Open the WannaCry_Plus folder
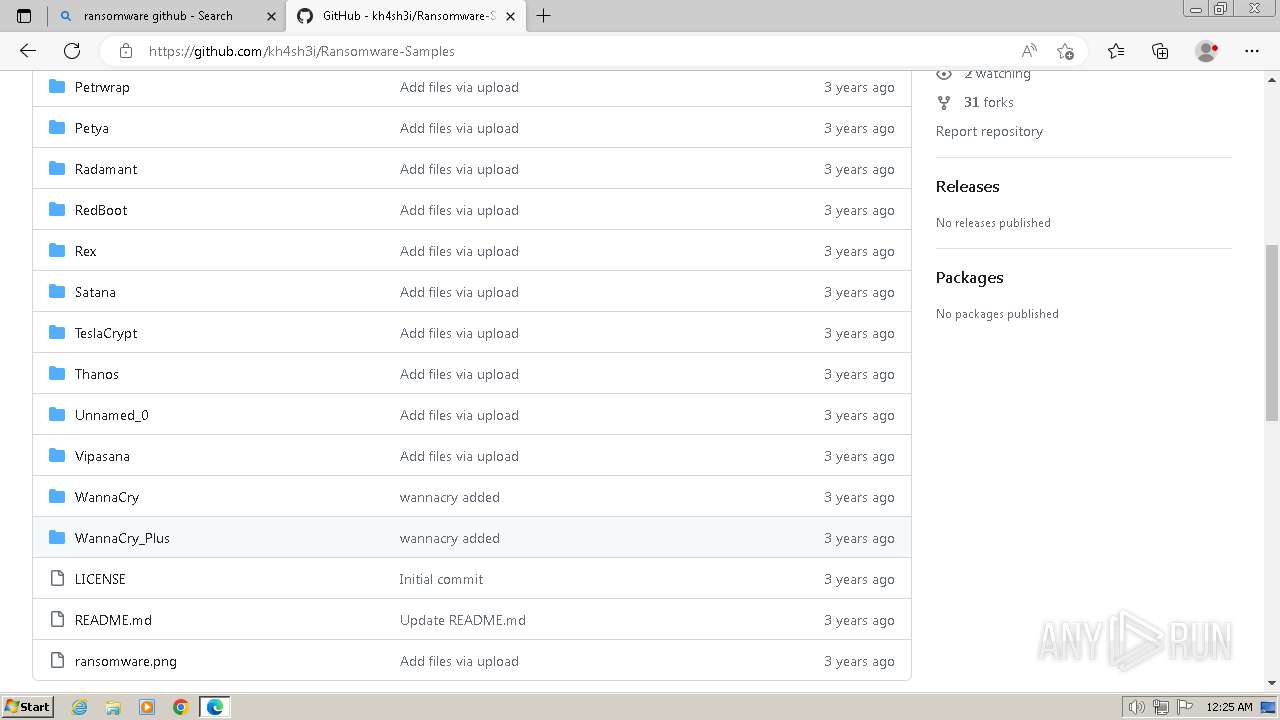1280x720 pixels. coord(122,538)
